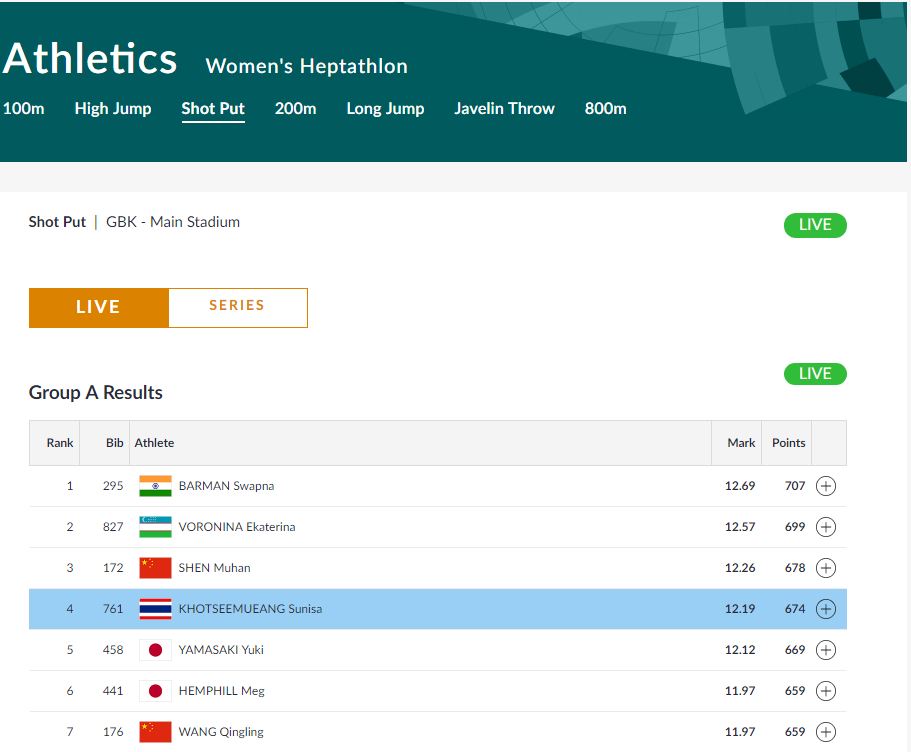Click plus icon beside SHEN Muhan
911x752 pixels.
click(x=825, y=568)
